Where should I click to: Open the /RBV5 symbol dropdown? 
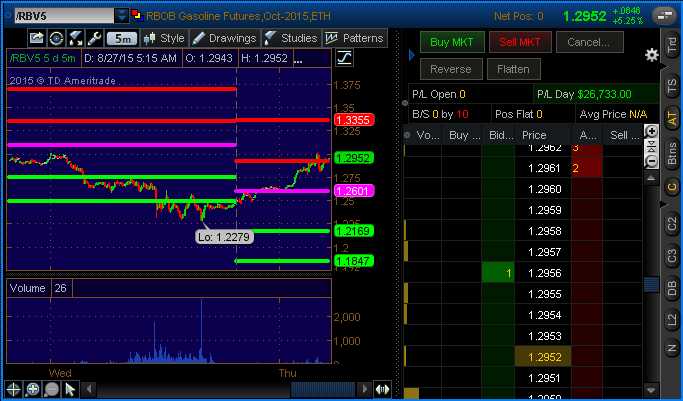point(122,16)
